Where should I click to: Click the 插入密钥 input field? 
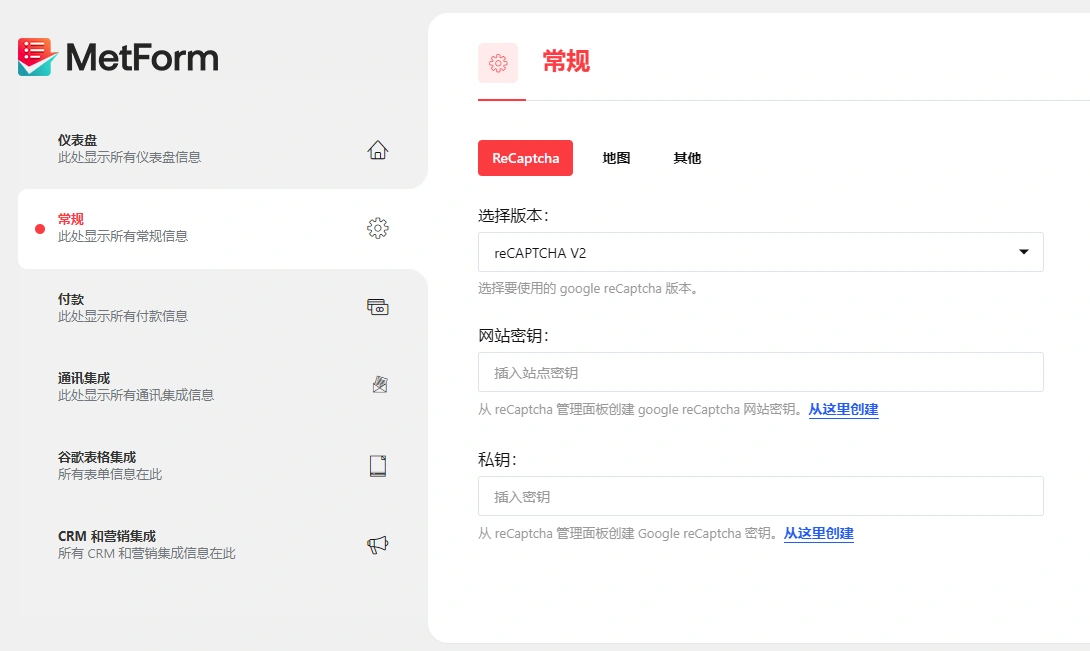(760, 496)
